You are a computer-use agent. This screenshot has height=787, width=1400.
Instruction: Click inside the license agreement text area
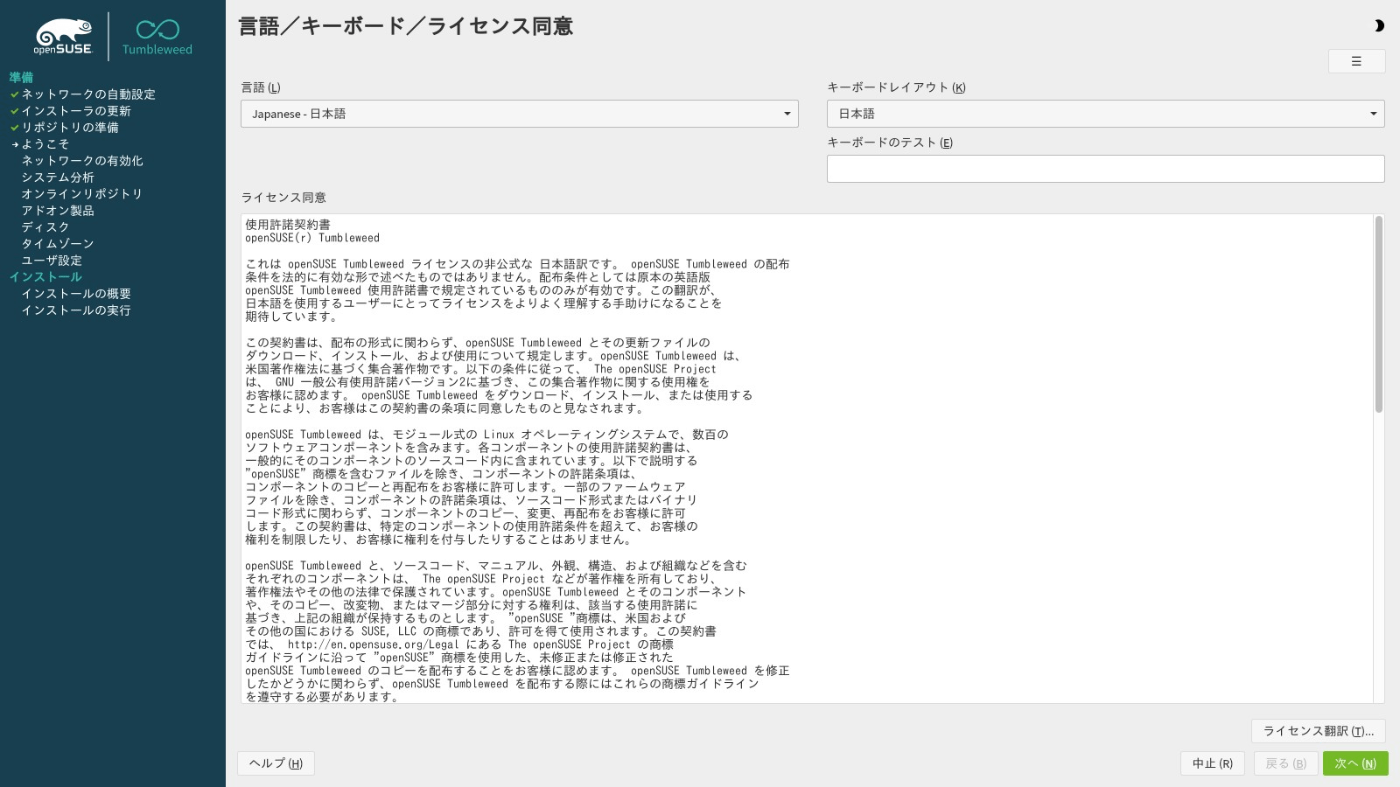(807, 458)
